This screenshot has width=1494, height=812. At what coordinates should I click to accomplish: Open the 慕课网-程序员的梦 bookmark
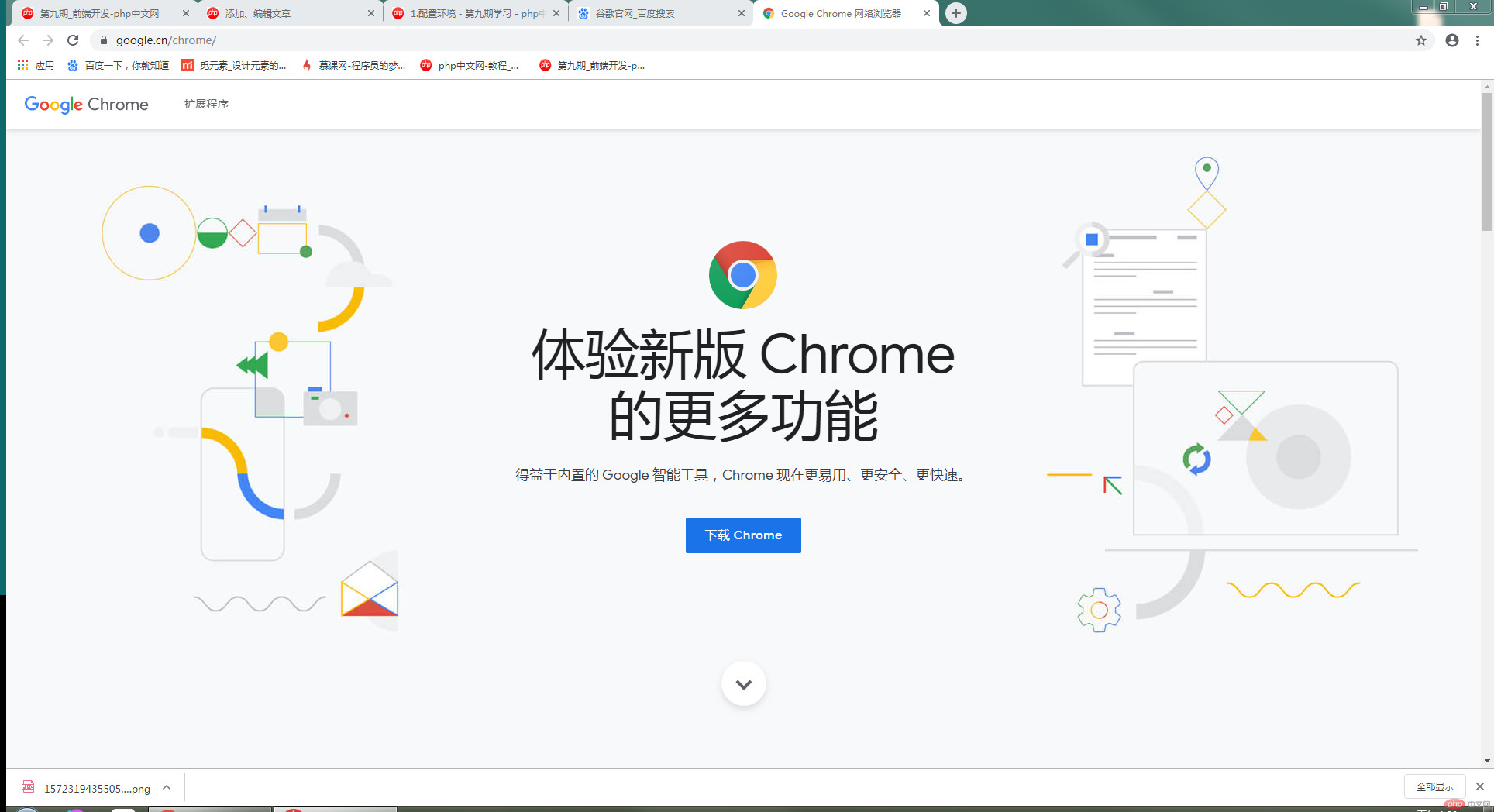tap(354, 65)
